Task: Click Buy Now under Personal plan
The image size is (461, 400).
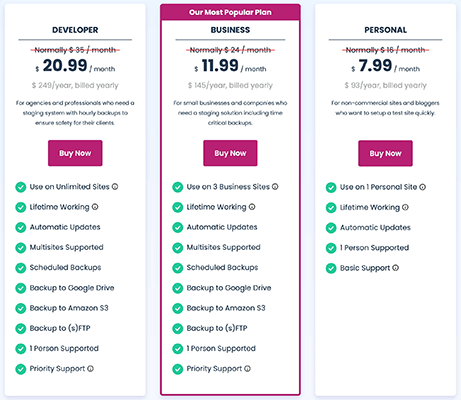Action: (385, 153)
